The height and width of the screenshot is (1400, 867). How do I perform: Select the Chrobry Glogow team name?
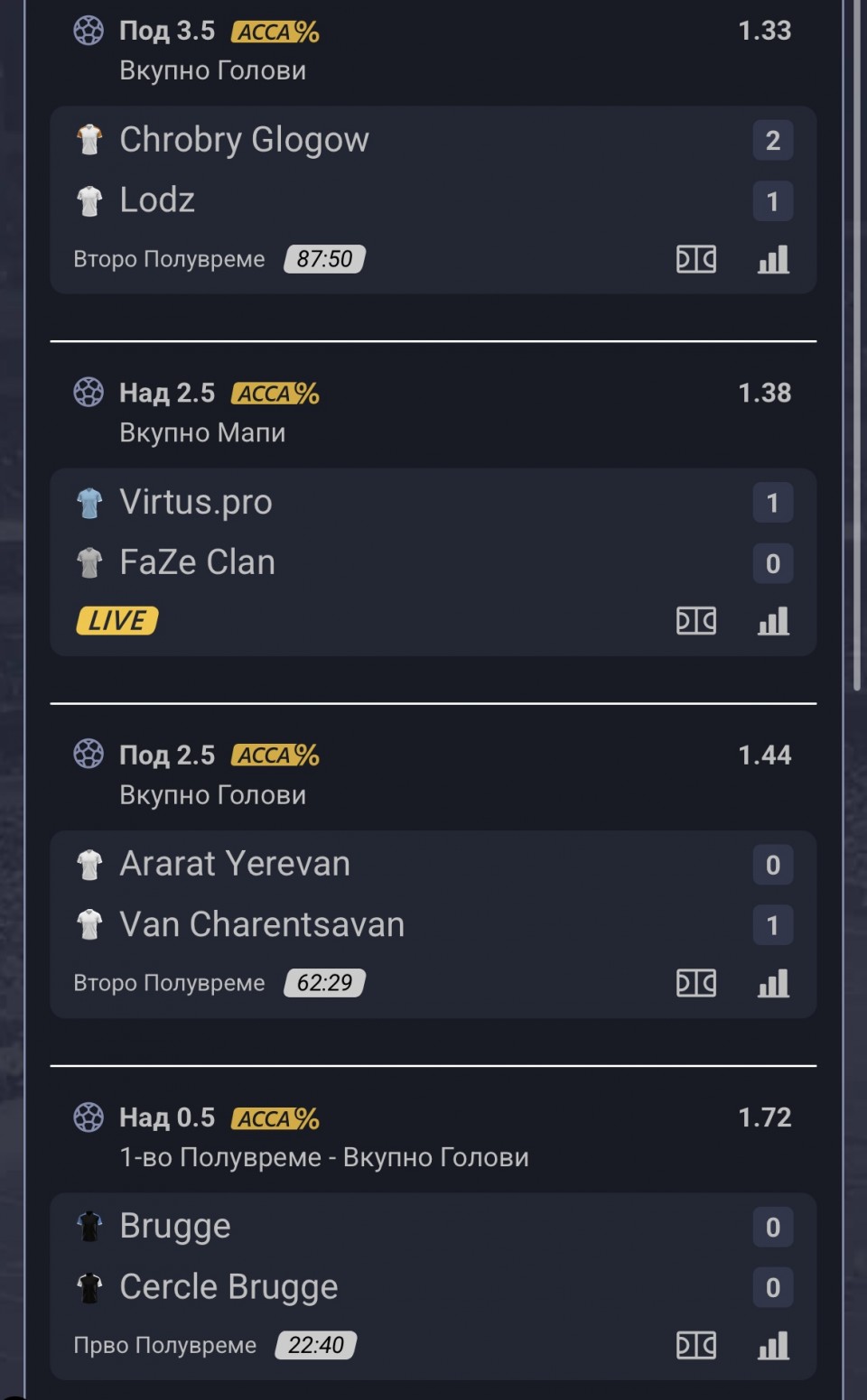click(x=244, y=140)
